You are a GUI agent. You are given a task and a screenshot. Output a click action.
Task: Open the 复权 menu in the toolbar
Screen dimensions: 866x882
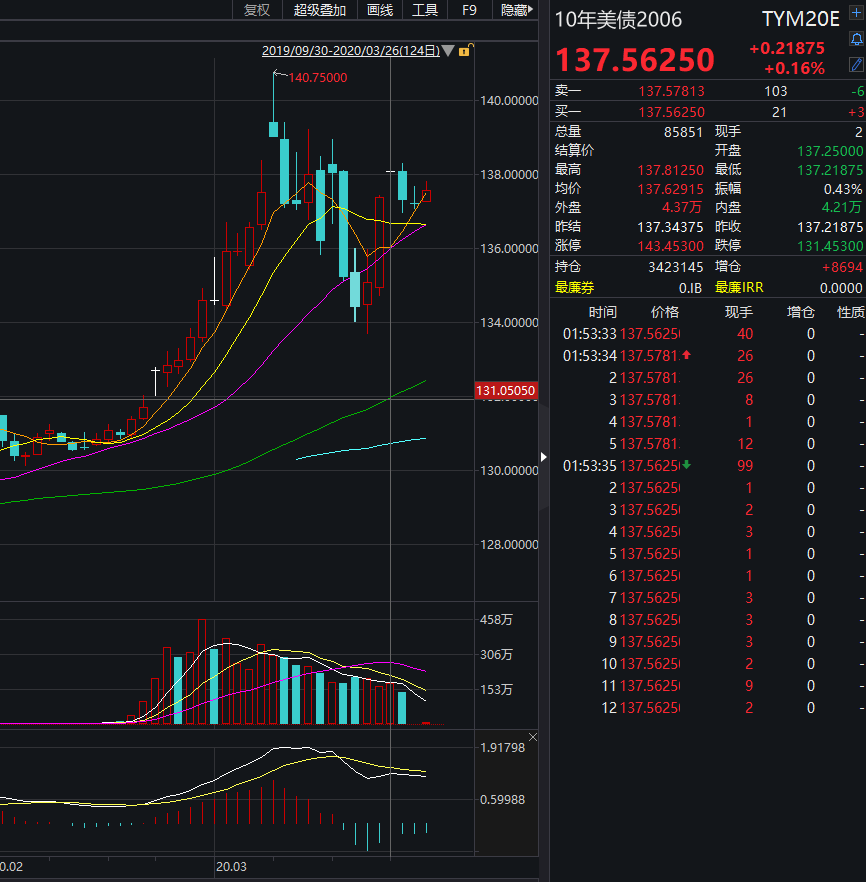tap(257, 10)
